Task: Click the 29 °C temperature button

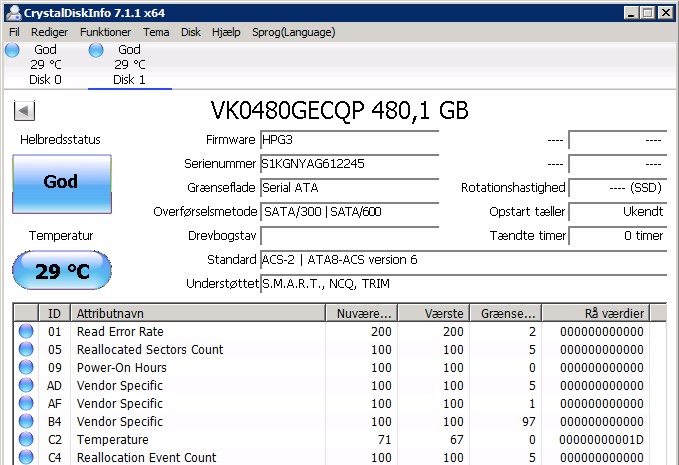Action: point(62,270)
